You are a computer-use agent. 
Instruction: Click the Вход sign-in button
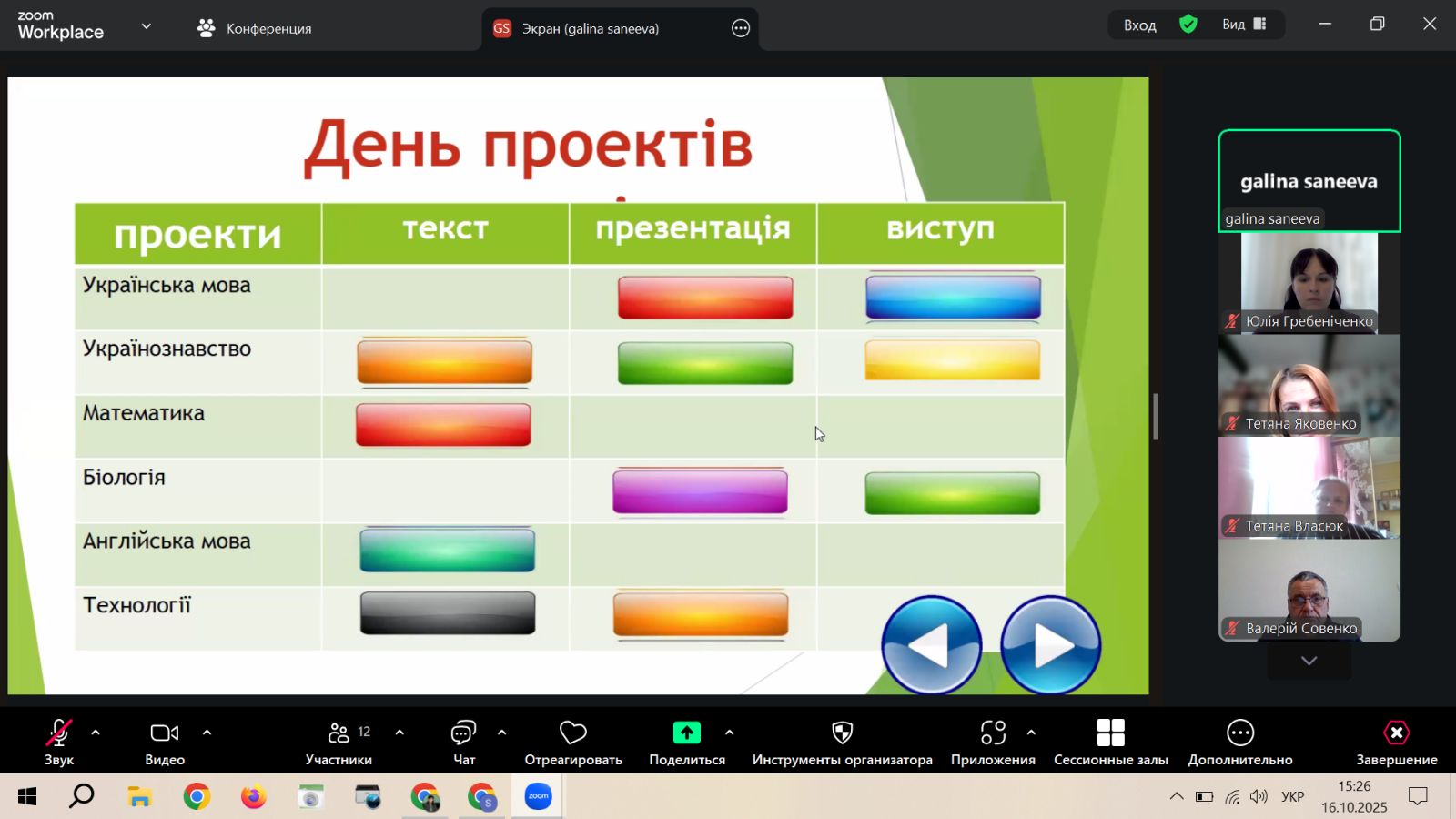(x=1139, y=25)
